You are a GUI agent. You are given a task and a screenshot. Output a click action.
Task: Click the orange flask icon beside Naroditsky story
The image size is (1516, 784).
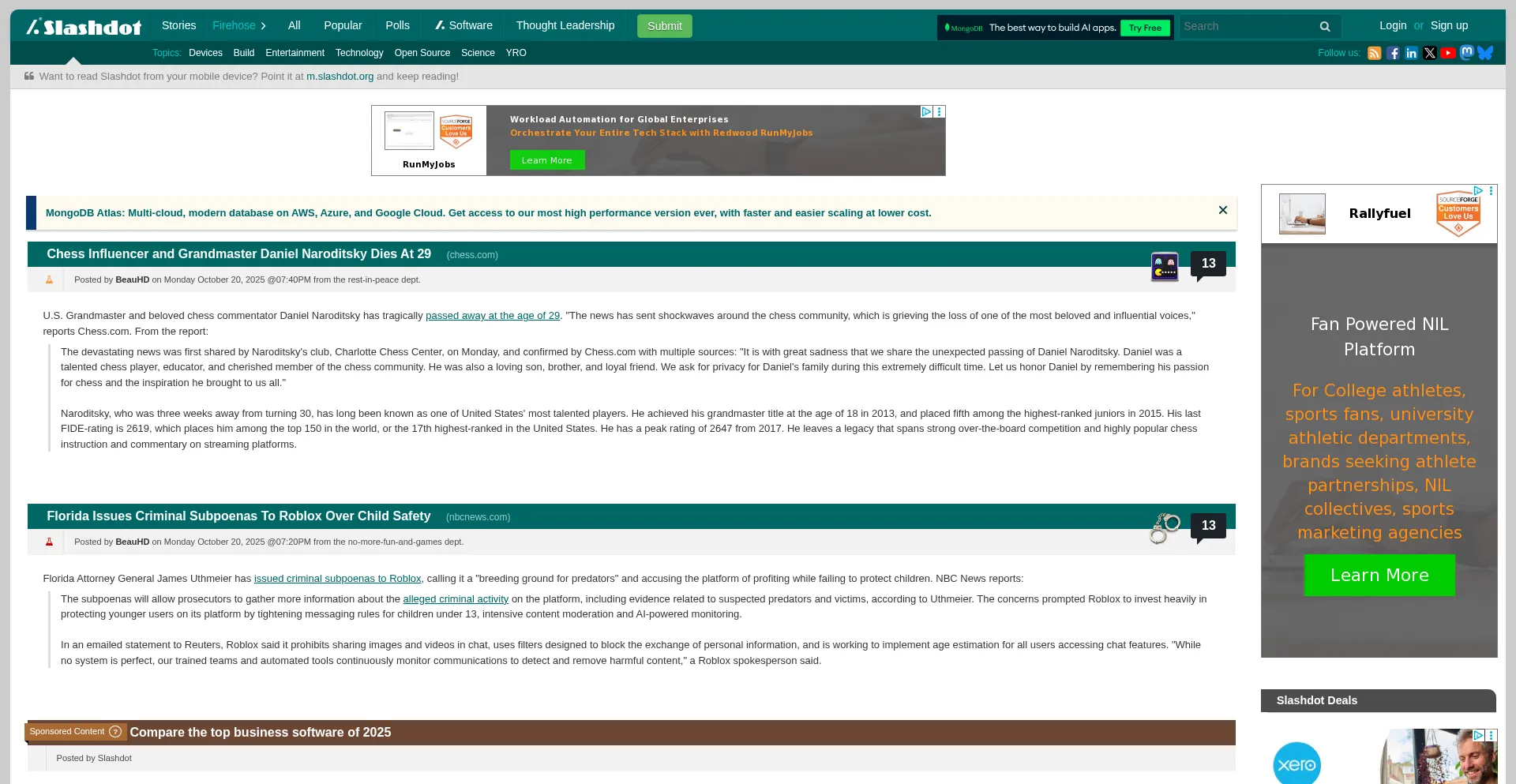[x=49, y=279]
